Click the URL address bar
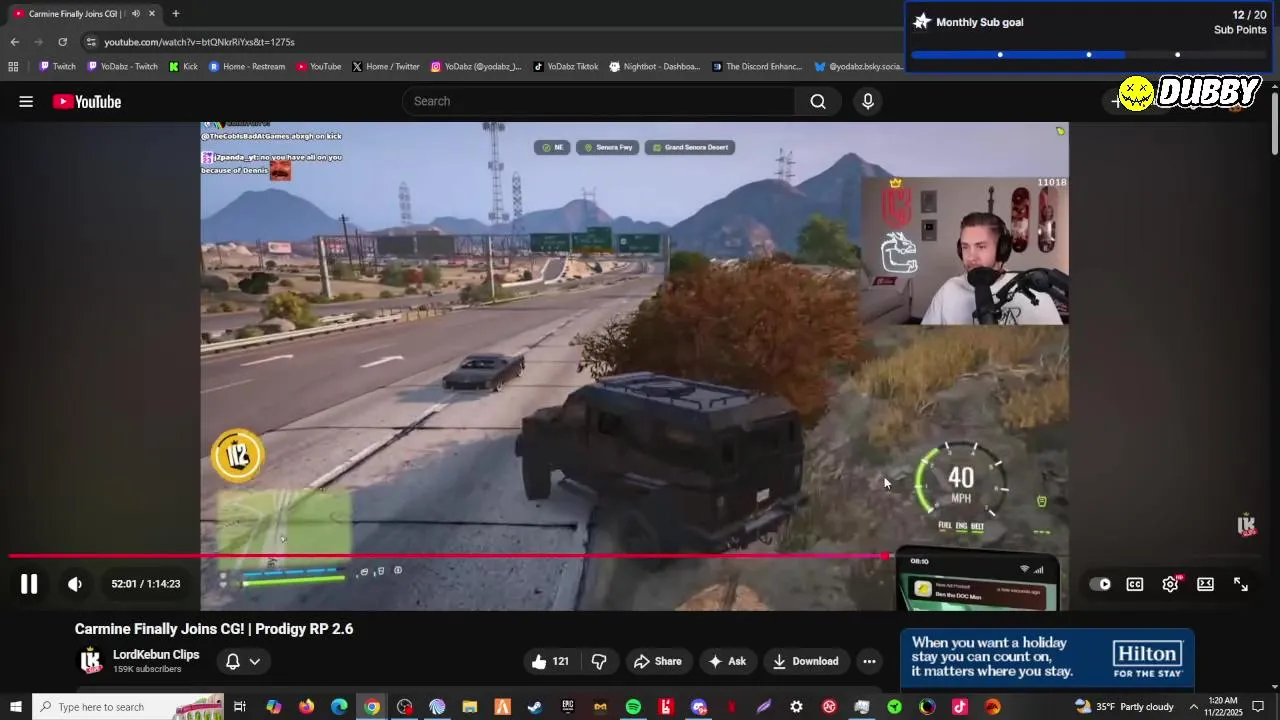 pyautogui.click(x=490, y=42)
